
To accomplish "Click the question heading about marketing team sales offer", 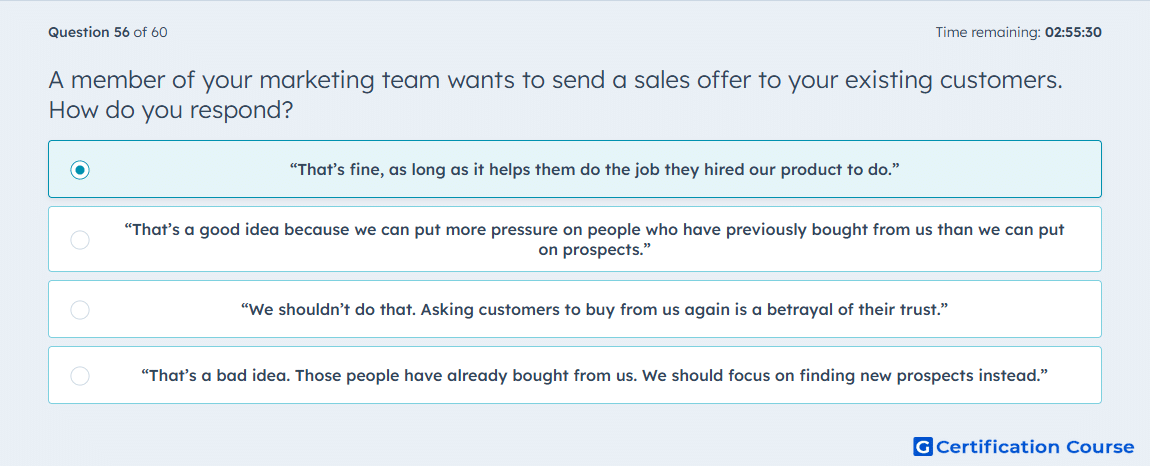I will [555, 95].
